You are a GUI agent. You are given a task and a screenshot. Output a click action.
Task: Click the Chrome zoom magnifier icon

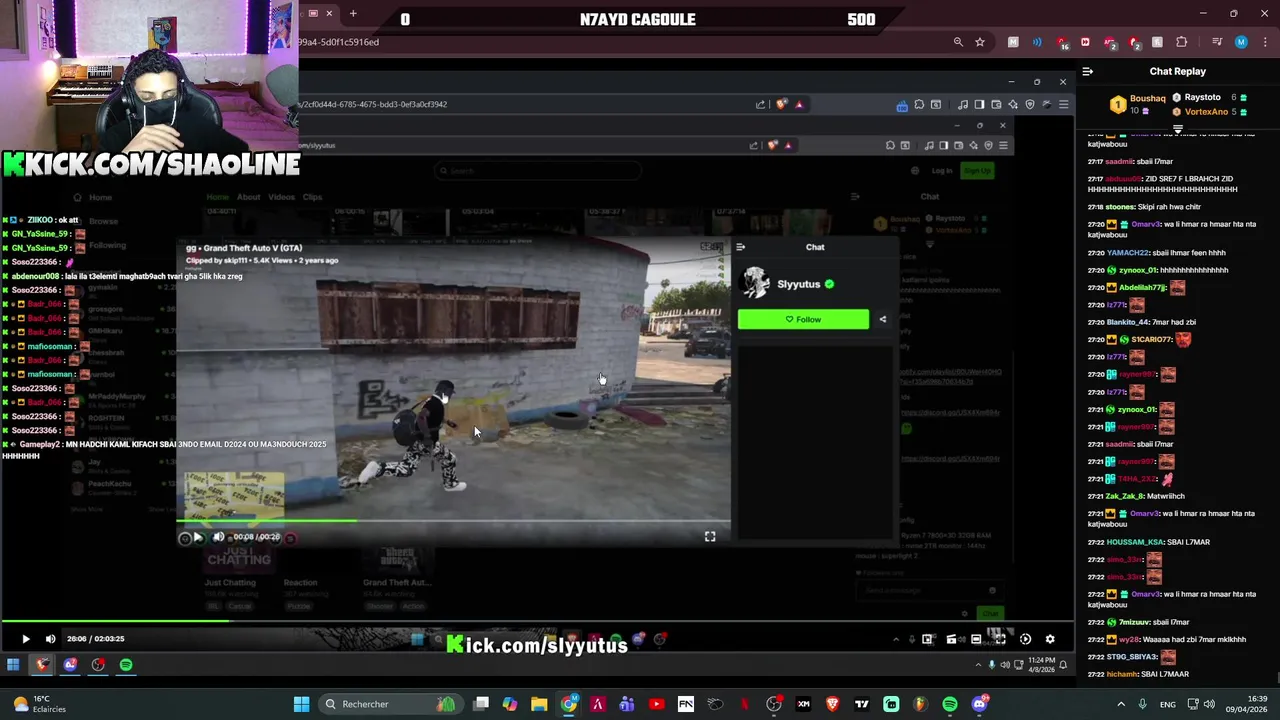pos(958,42)
